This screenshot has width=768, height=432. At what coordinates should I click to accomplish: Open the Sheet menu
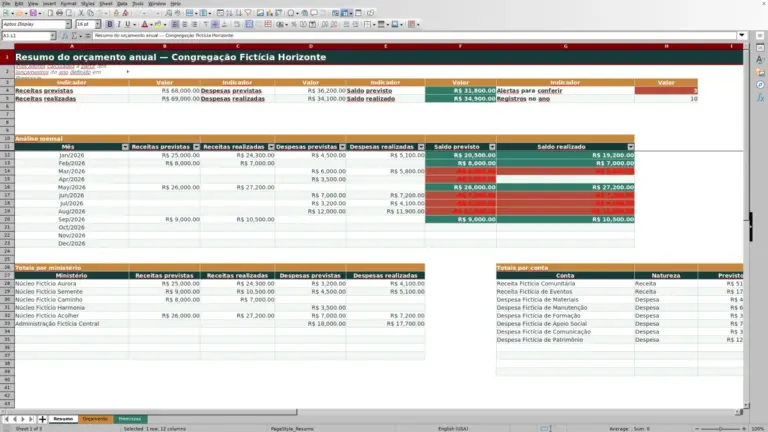(105, 3)
